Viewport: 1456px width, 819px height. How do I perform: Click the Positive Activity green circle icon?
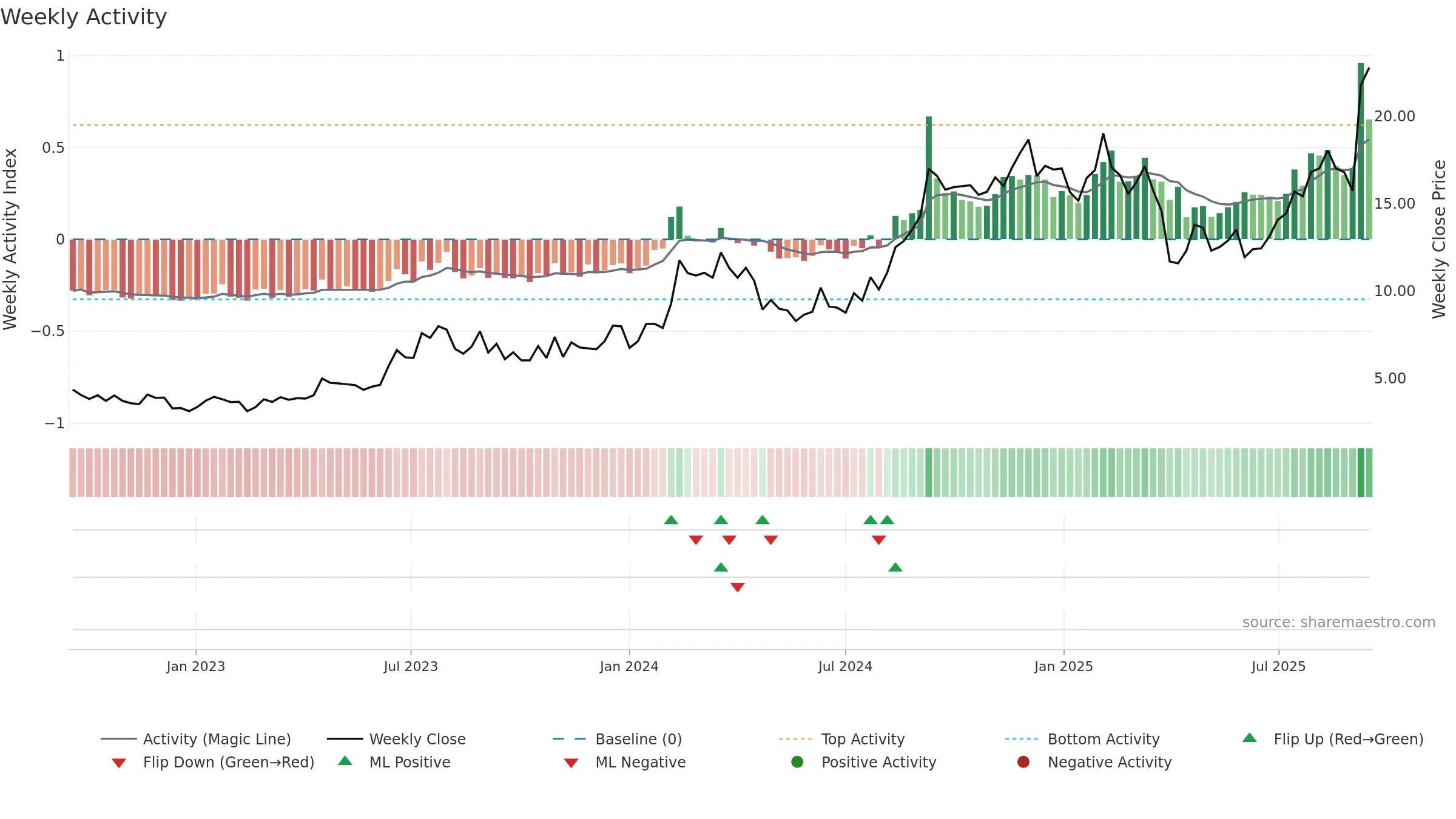(797, 761)
